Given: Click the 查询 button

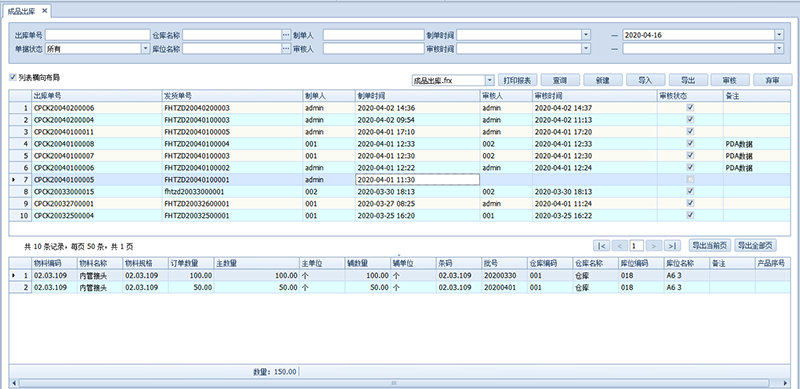Looking at the screenshot, I should (x=560, y=80).
